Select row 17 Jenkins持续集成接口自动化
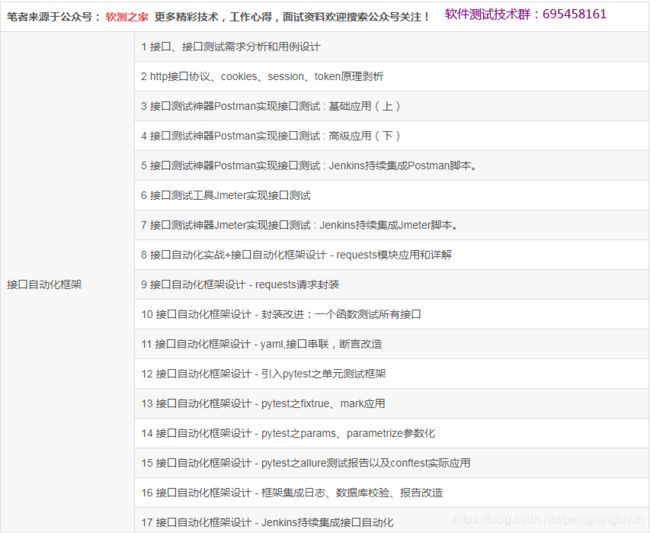Viewport: 650px width, 533px height. (392, 521)
